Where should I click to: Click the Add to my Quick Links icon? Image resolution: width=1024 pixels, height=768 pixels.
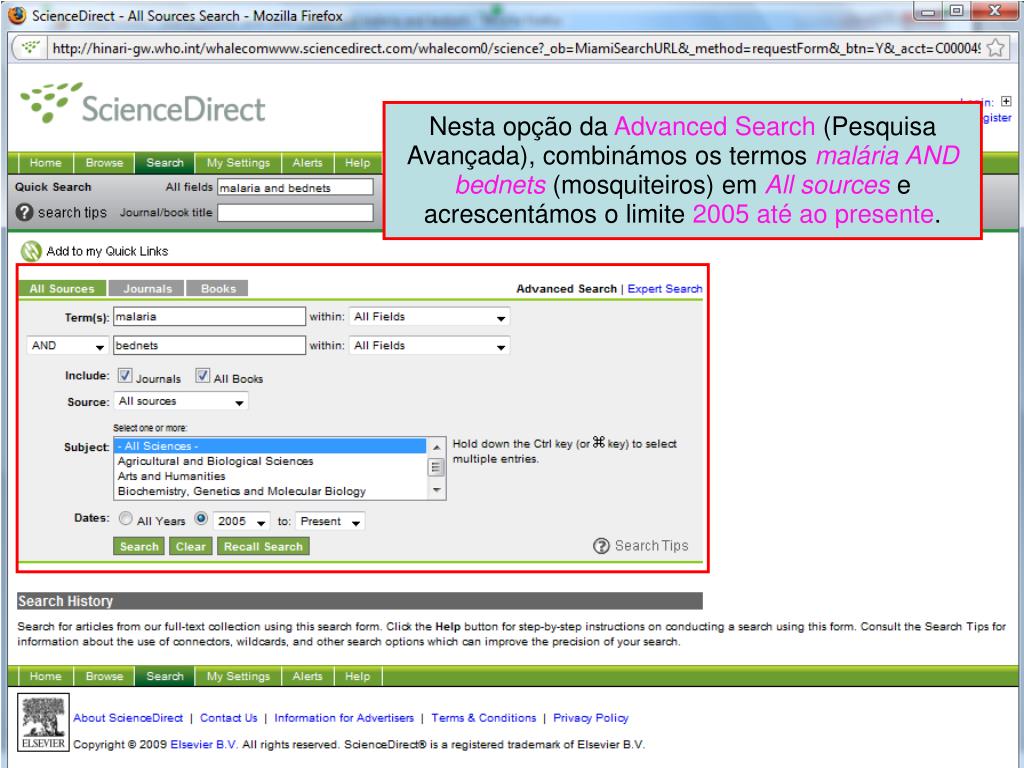(x=31, y=251)
